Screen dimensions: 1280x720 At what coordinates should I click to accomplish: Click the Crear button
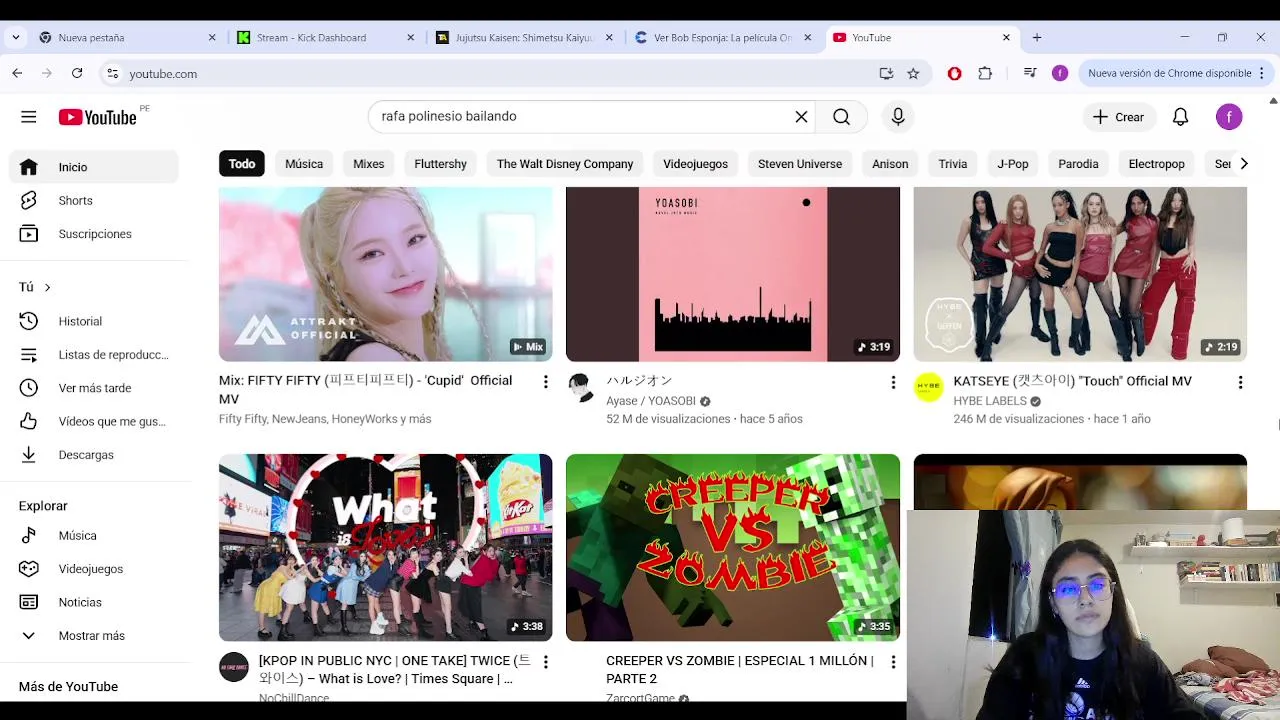(x=1119, y=117)
